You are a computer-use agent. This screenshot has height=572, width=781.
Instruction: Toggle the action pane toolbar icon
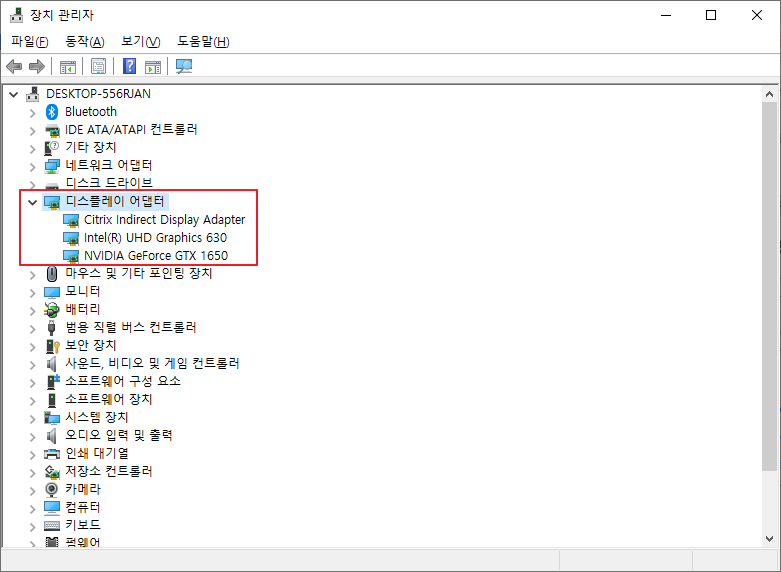pyautogui.click(x=153, y=66)
